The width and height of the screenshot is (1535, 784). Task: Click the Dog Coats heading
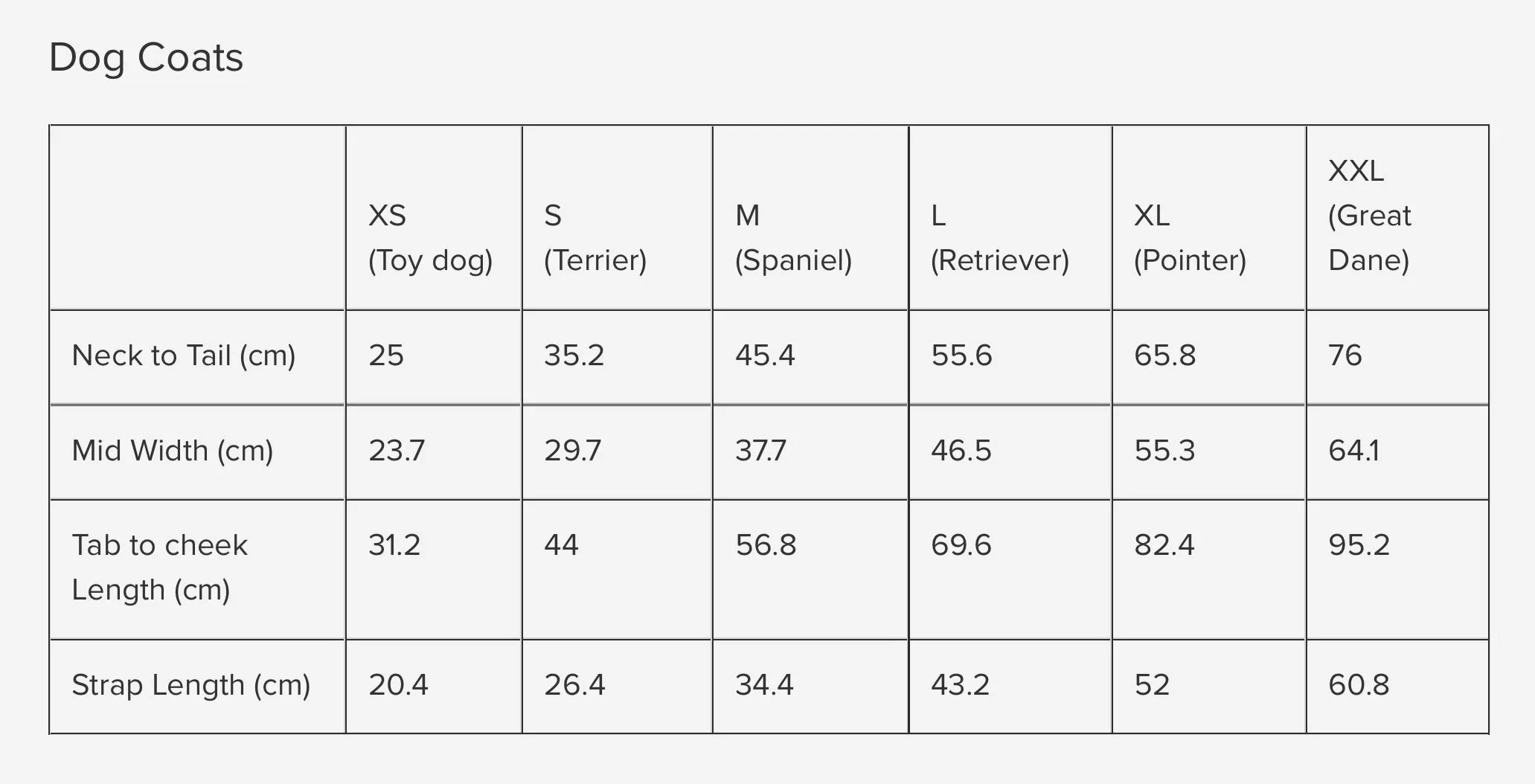tap(146, 58)
